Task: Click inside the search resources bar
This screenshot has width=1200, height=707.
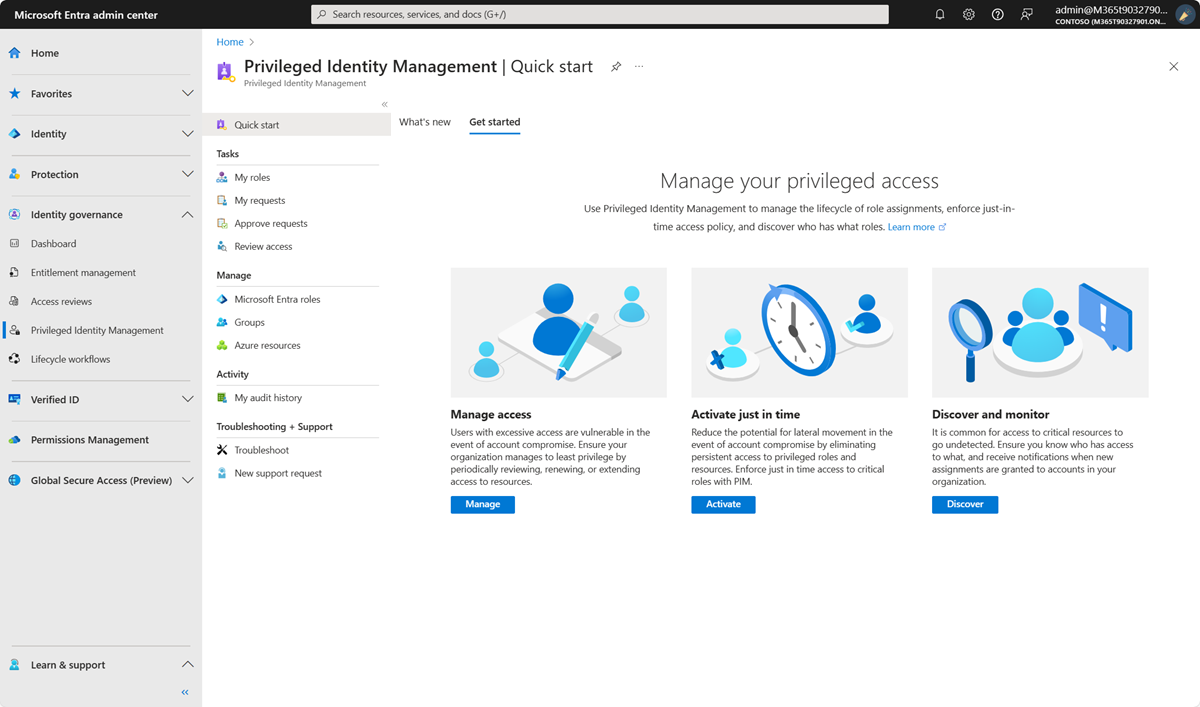Action: [x=600, y=14]
